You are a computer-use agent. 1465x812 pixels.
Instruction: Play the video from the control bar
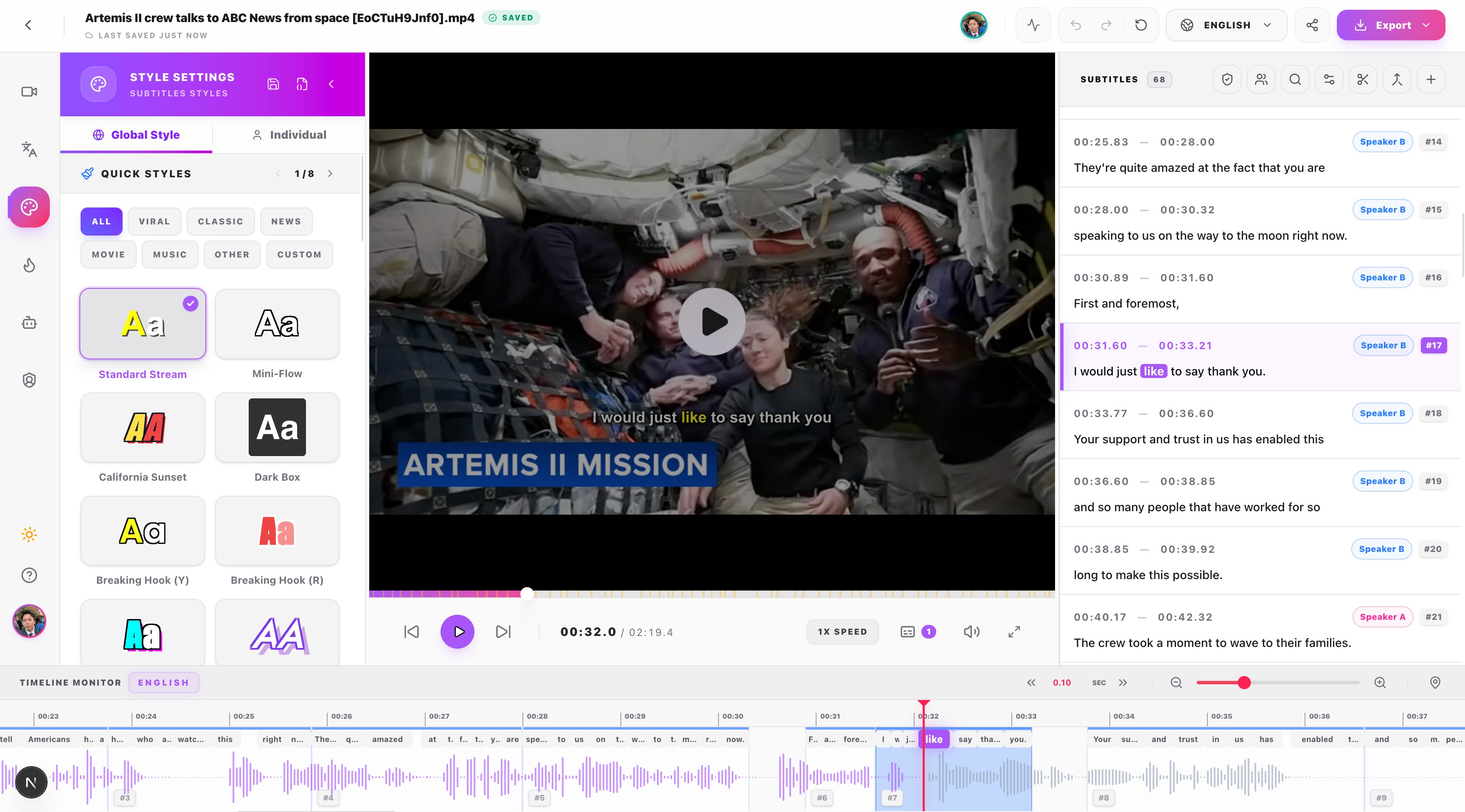(457, 632)
